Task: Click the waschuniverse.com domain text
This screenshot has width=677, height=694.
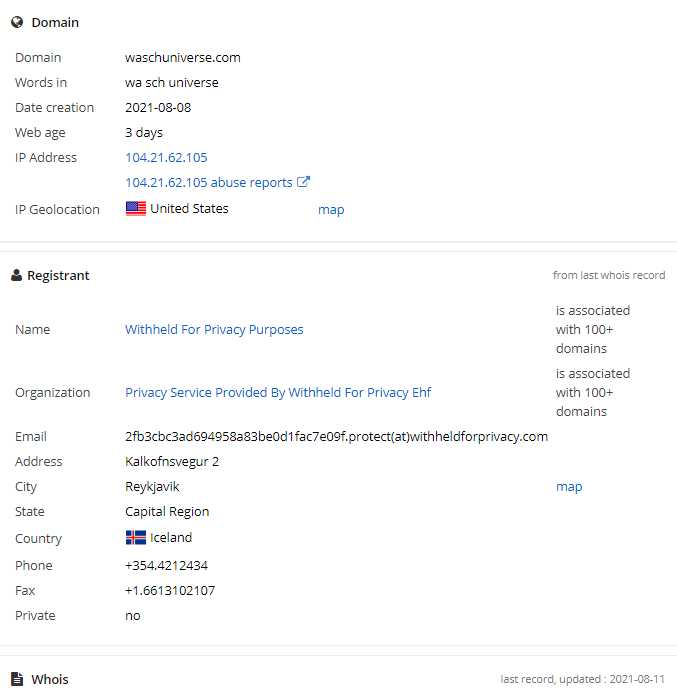Action: point(183,58)
